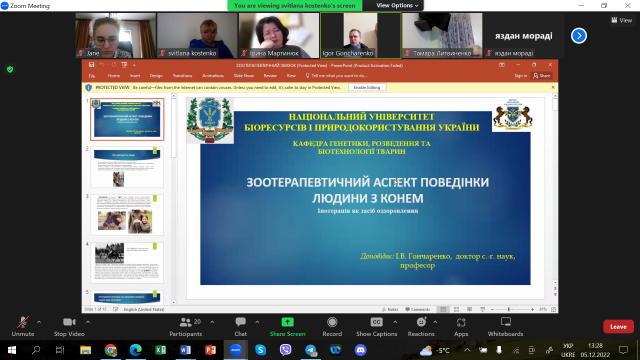The height and width of the screenshot is (360, 640).
Task: Click the PowerPoint Share button
Action: click(542, 76)
